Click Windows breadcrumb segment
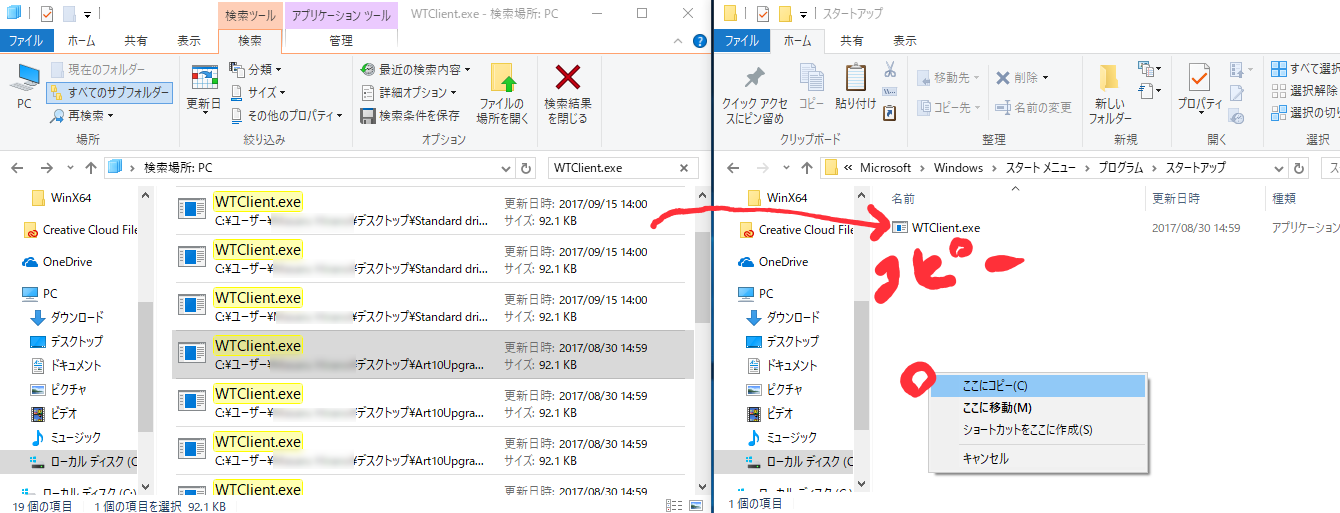 point(958,168)
